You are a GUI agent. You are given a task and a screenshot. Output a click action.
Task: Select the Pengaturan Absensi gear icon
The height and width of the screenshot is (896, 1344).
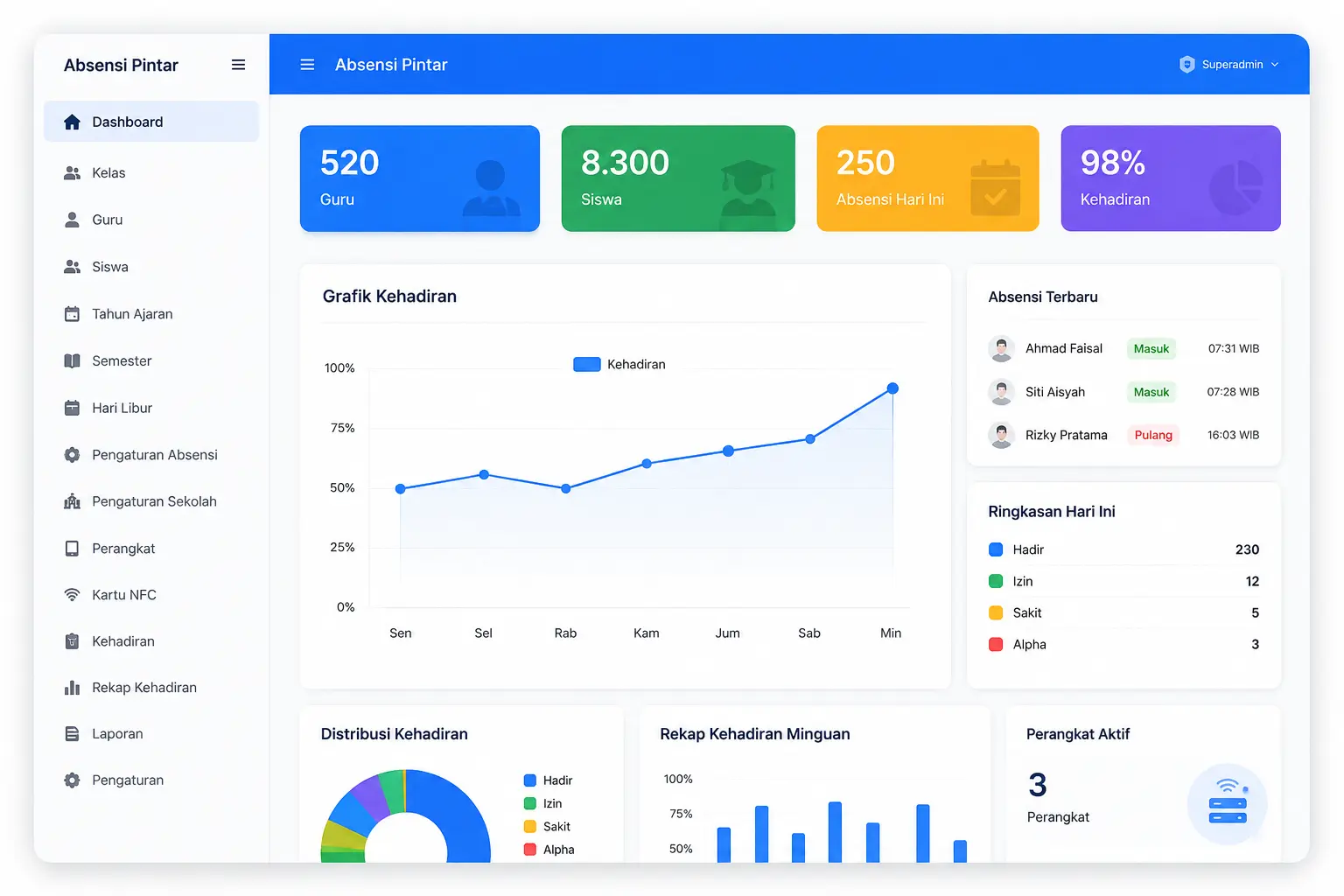coord(72,455)
